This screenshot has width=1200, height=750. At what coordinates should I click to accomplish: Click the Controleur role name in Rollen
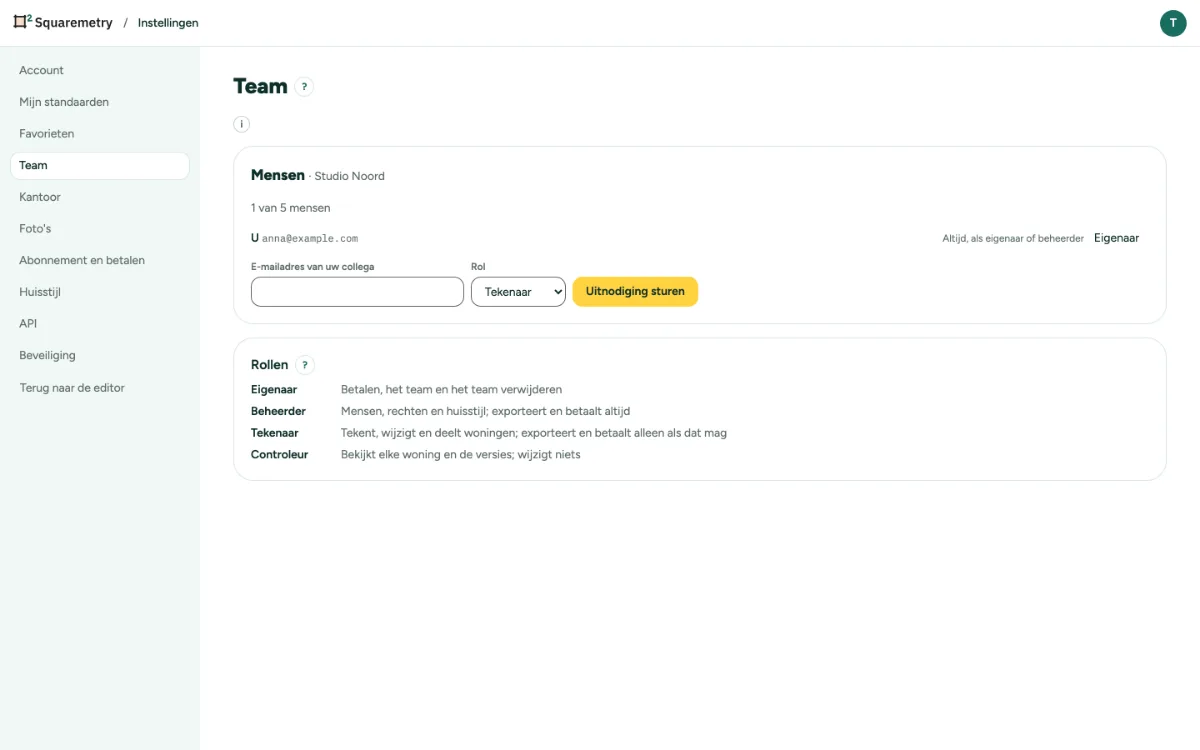[x=280, y=455]
